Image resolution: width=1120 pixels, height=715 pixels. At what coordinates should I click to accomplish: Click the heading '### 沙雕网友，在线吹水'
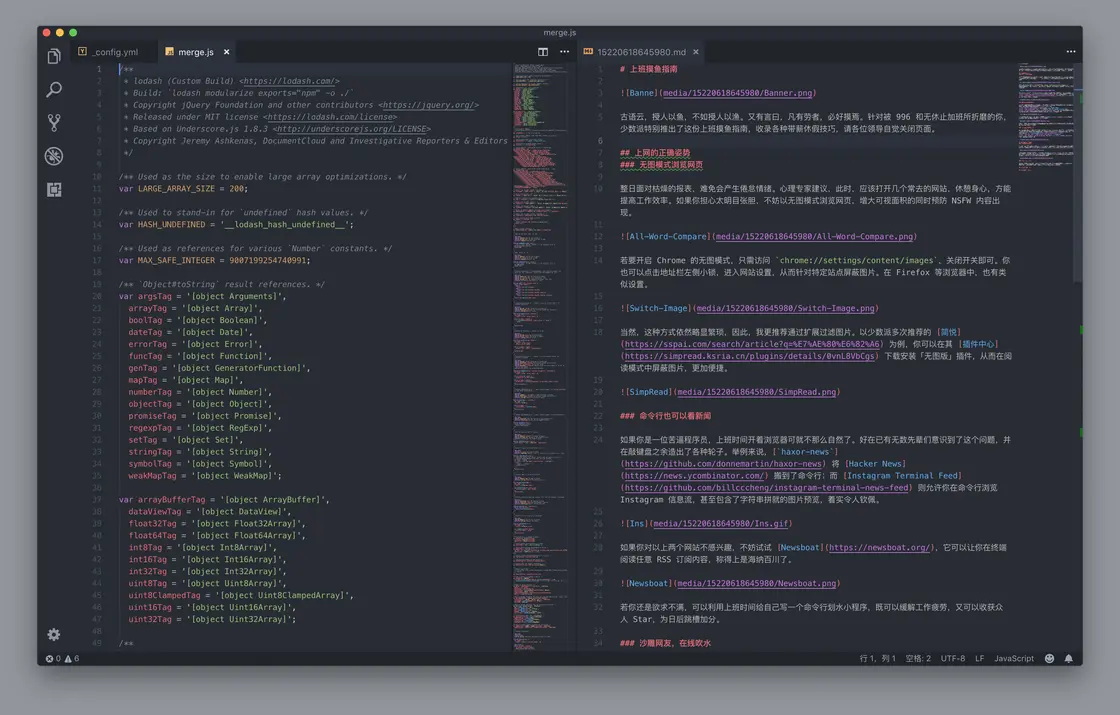[x=665, y=643]
